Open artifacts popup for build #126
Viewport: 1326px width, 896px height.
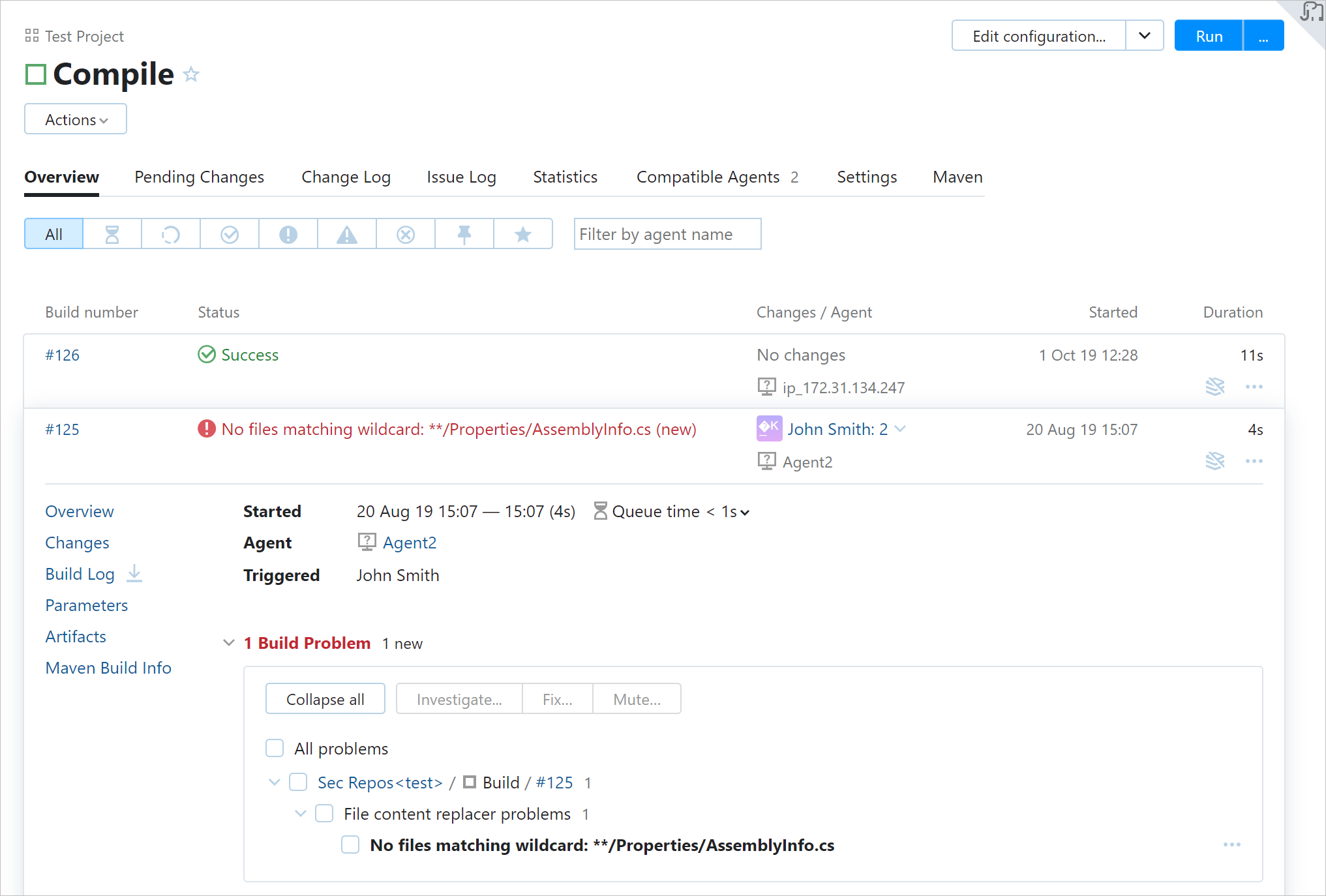click(1214, 386)
